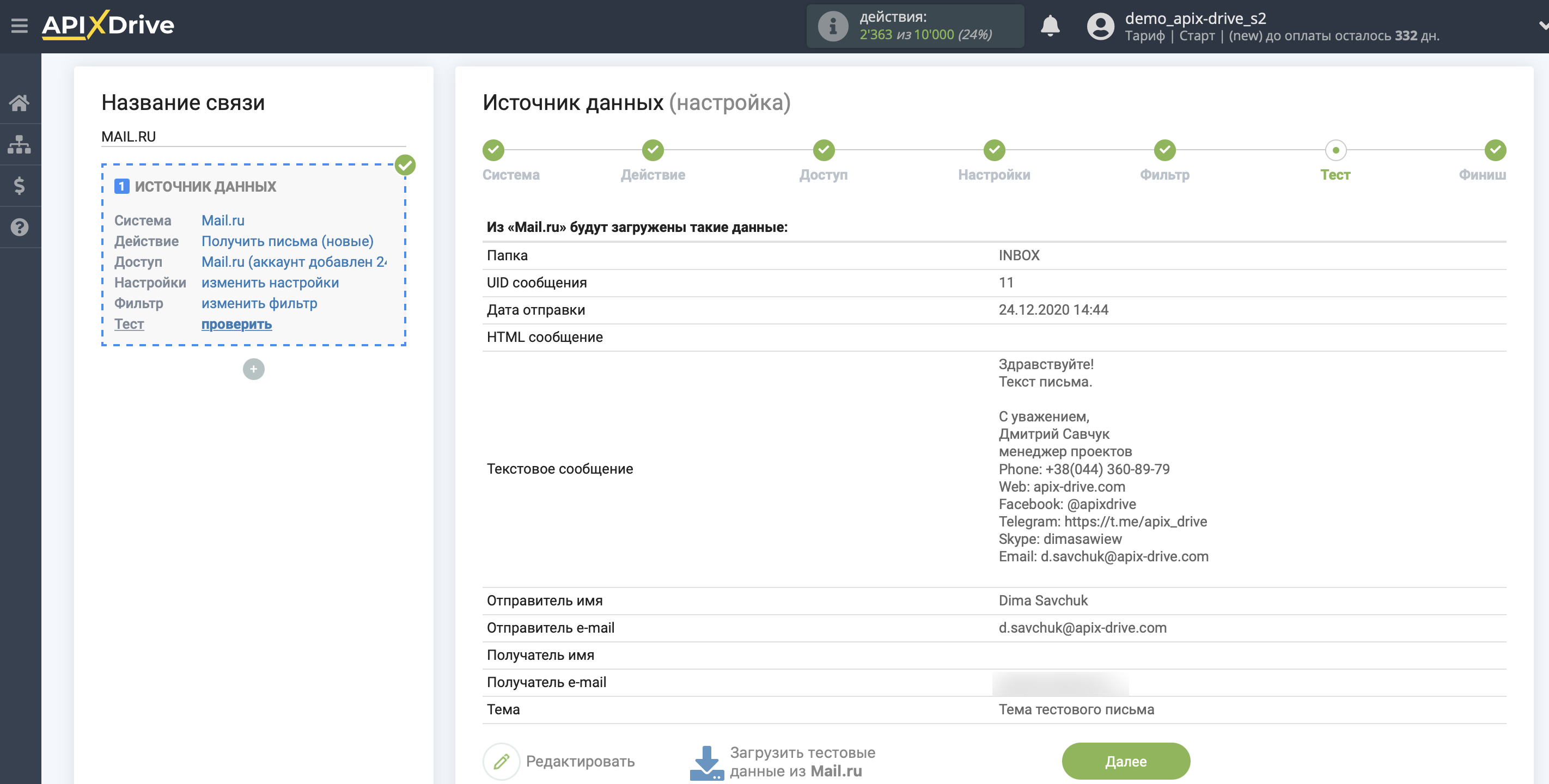1549x784 pixels.
Task: Click Загрузить тестовые данные из Mail.ru
Action: coord(802,762)
